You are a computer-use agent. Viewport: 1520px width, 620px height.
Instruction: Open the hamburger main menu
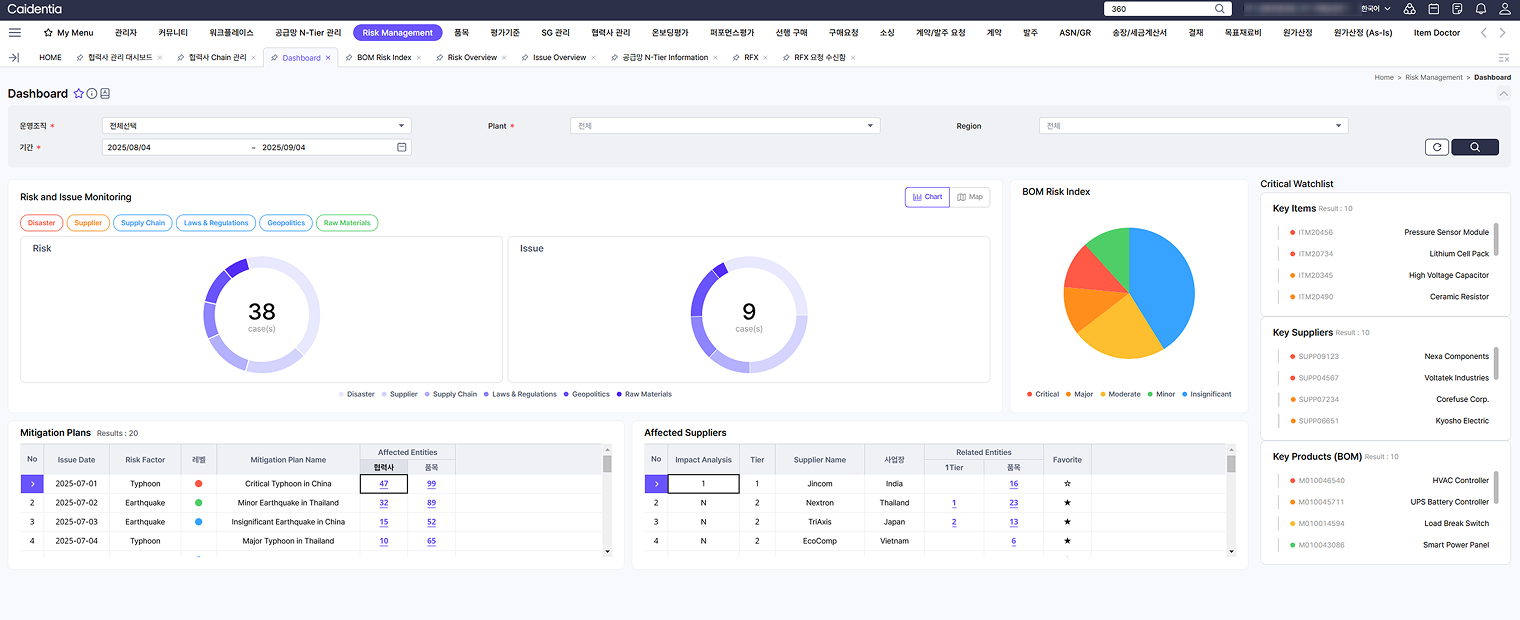[x=15, y=32]
